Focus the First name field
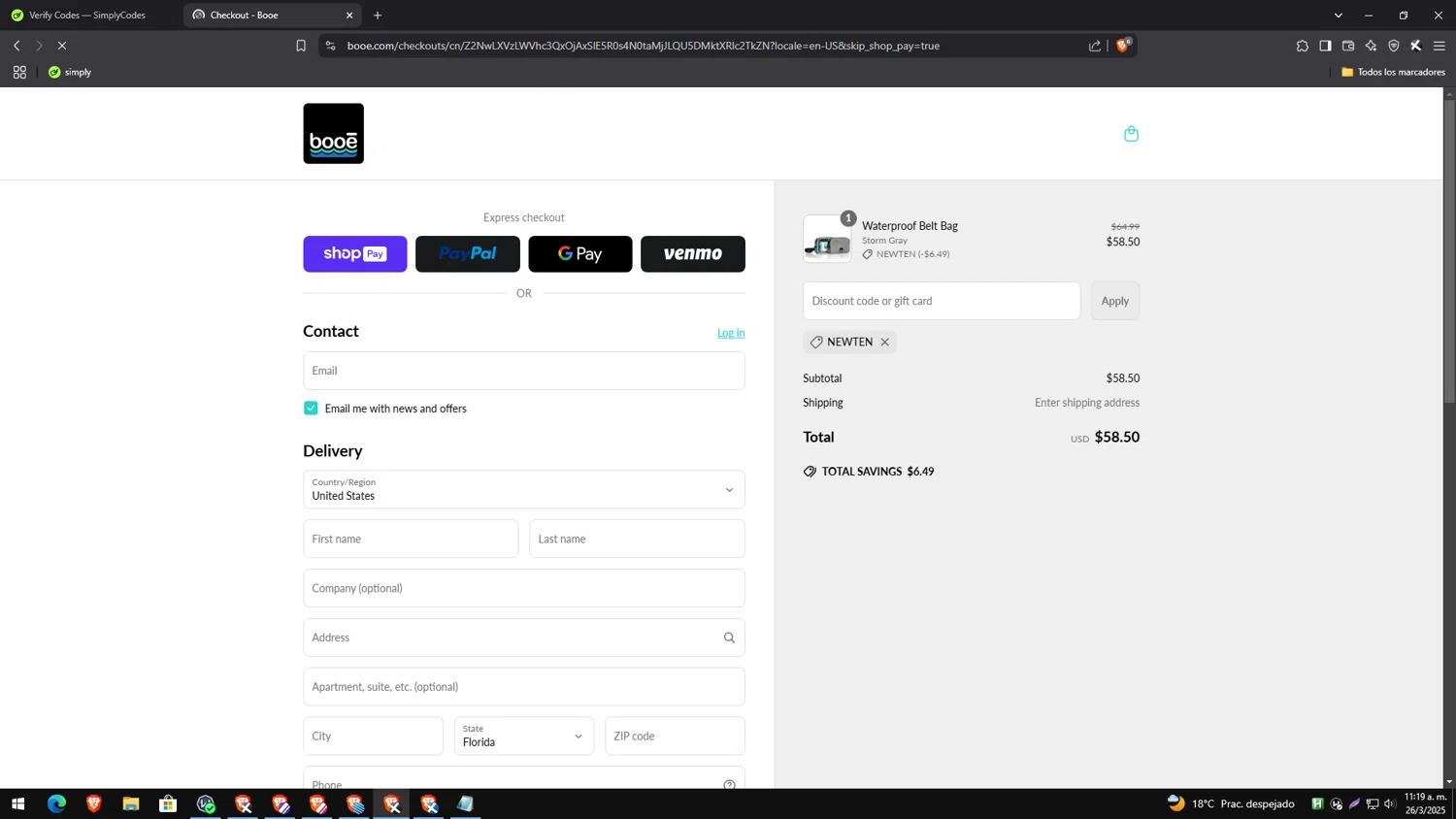This screenshot has width=1456, height=819. tap(411, 539)
